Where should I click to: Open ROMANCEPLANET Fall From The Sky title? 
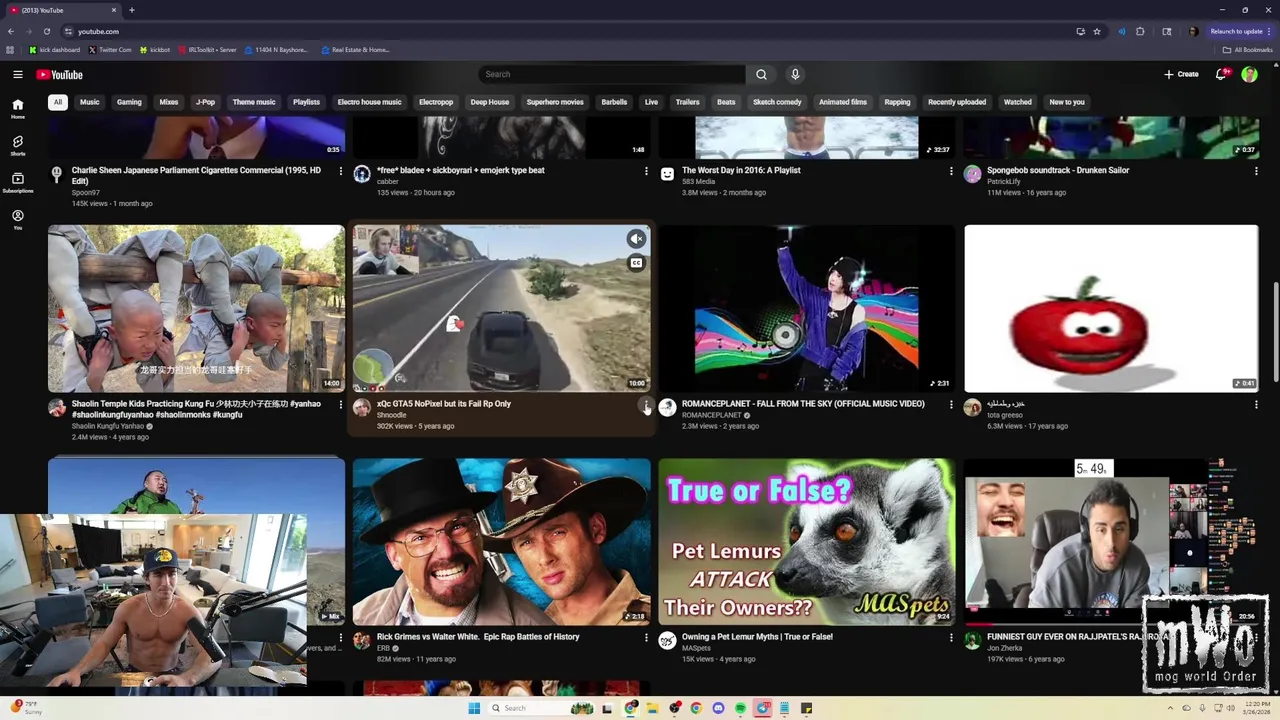point(803,404)
